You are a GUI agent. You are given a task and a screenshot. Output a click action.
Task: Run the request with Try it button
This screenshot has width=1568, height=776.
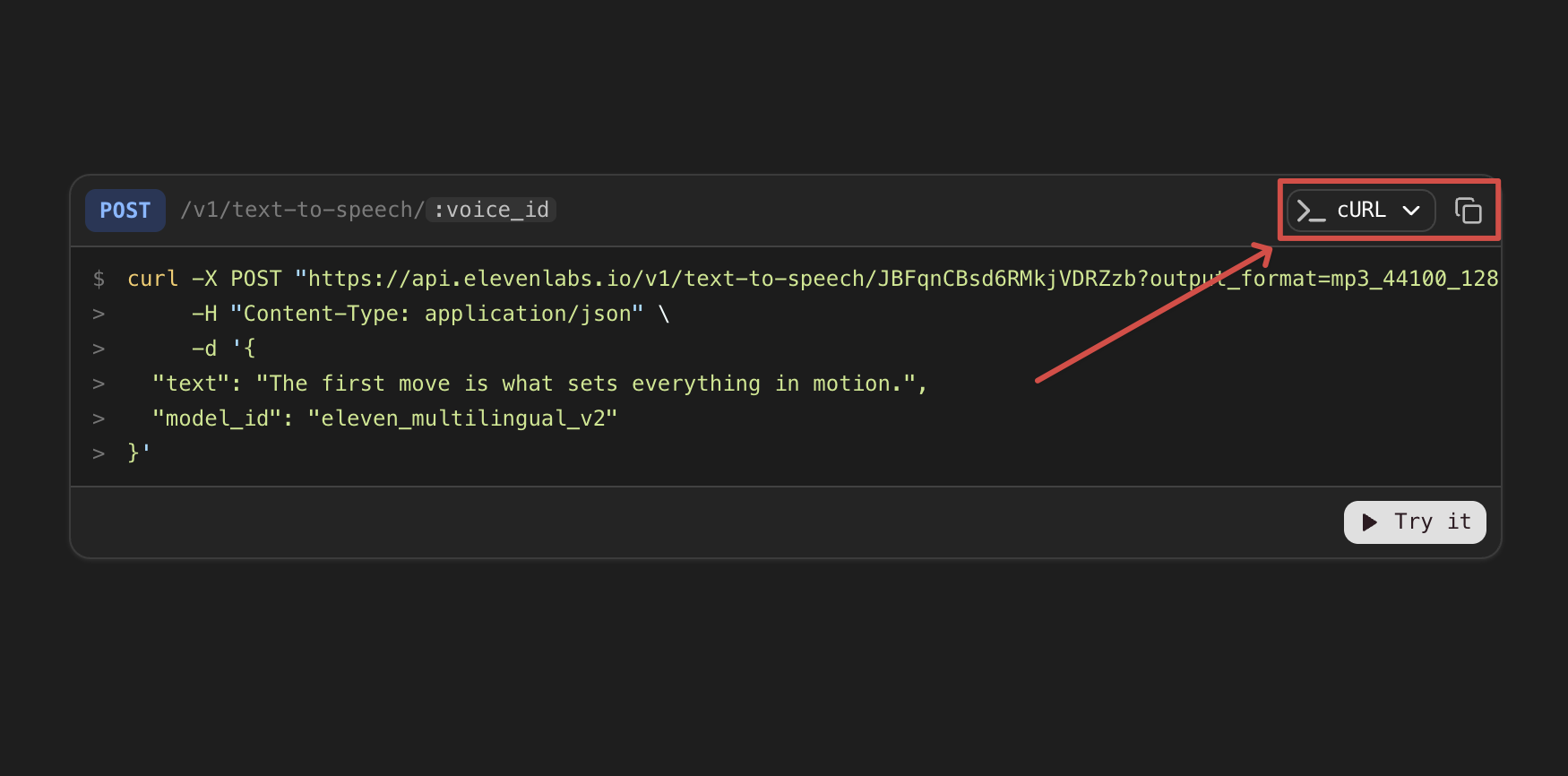[x=1415, y=522]
